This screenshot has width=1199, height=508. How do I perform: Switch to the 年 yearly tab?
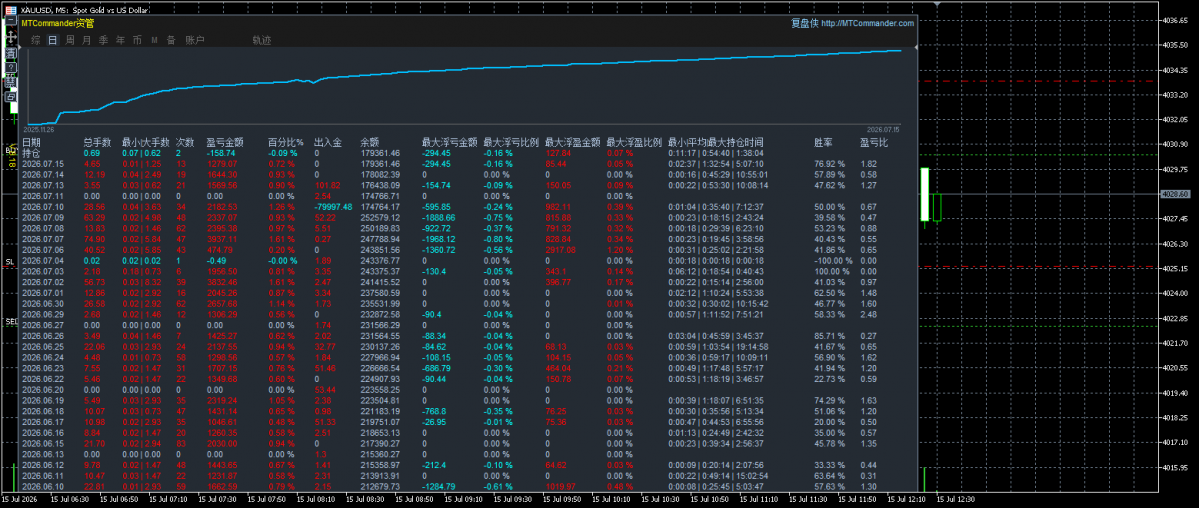120,40
